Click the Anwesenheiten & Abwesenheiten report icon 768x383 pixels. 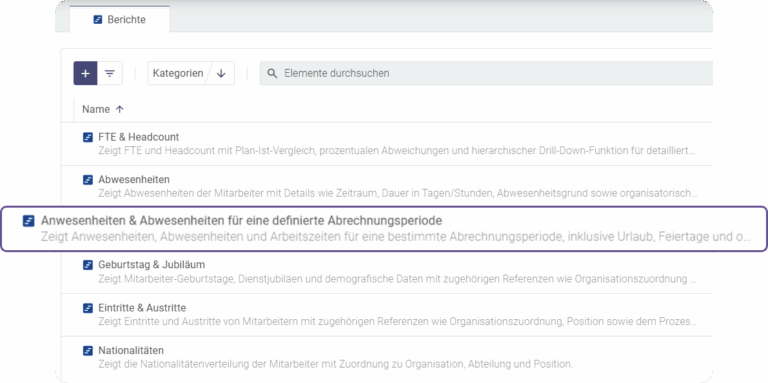(x=28, y=221)
